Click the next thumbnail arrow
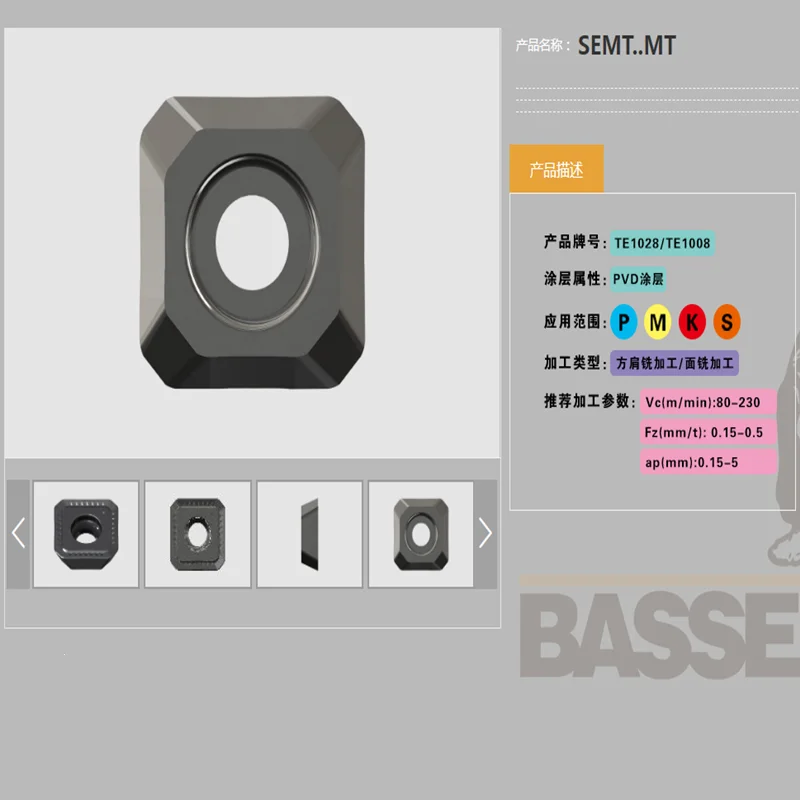800x800 pixels. (x=485, y=534)
